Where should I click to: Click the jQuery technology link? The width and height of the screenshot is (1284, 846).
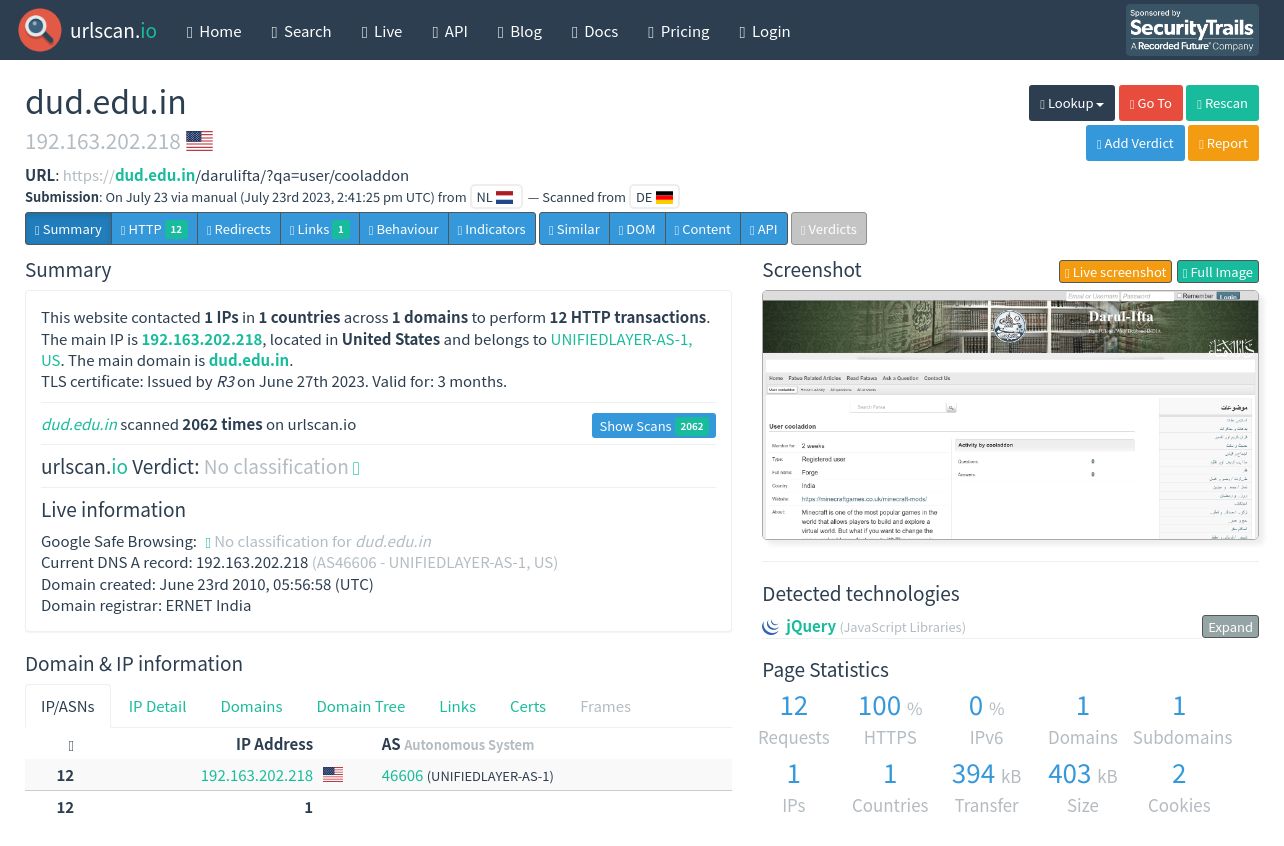[811, 627]
